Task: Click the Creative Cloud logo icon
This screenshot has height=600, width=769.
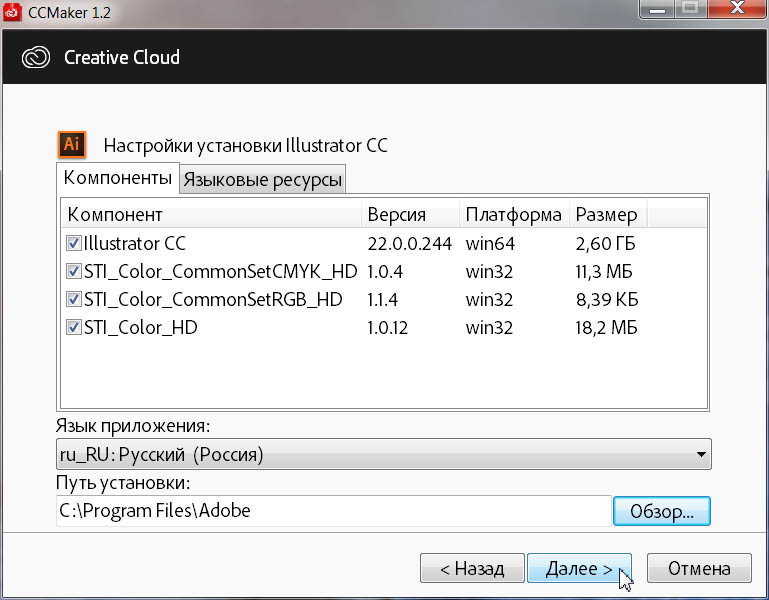Action: point(36,57)
